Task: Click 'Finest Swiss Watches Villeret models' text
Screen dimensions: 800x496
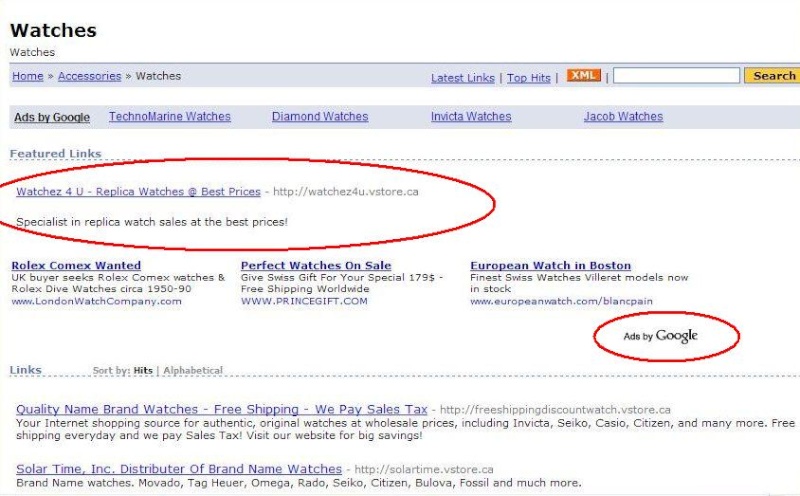Action: tap(579, 283)
